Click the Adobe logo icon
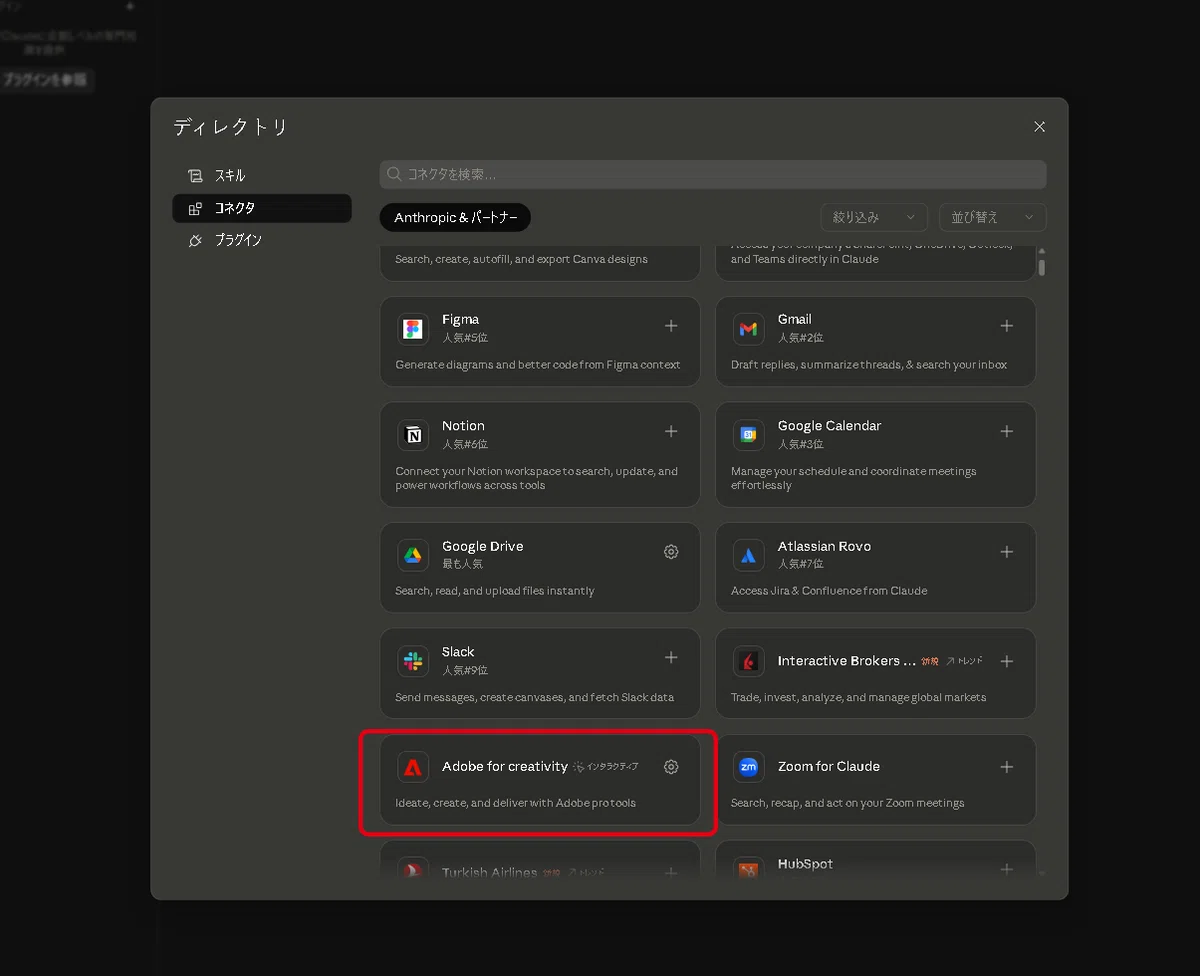Image resolution: width=1200 pixels, height=976 pixels. point(413,767)
